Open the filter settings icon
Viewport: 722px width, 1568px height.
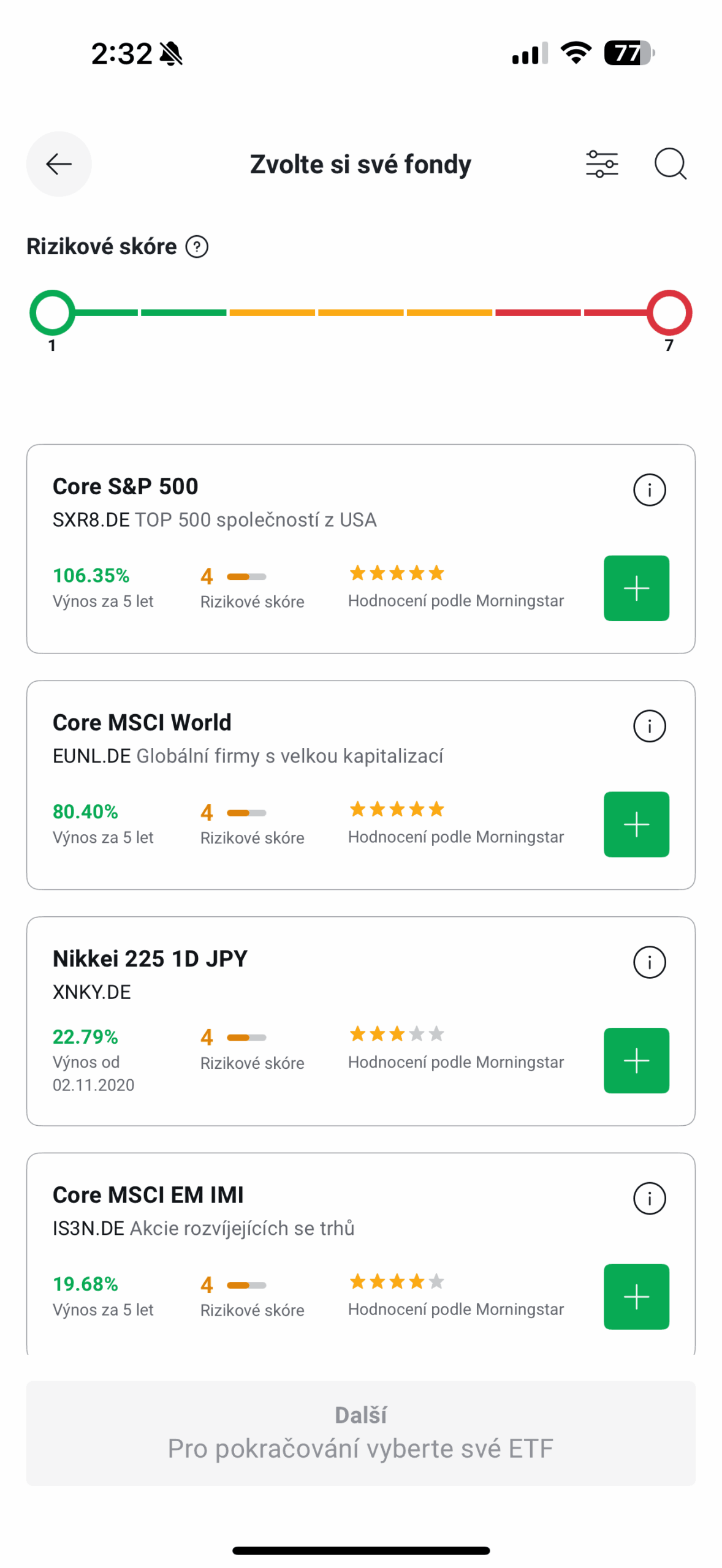[601, 164]
